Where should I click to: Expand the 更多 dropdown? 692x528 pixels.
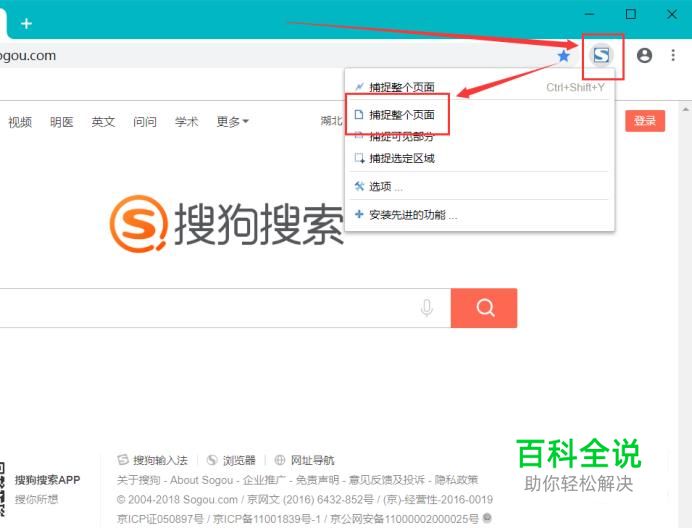[x=233, y=121]
